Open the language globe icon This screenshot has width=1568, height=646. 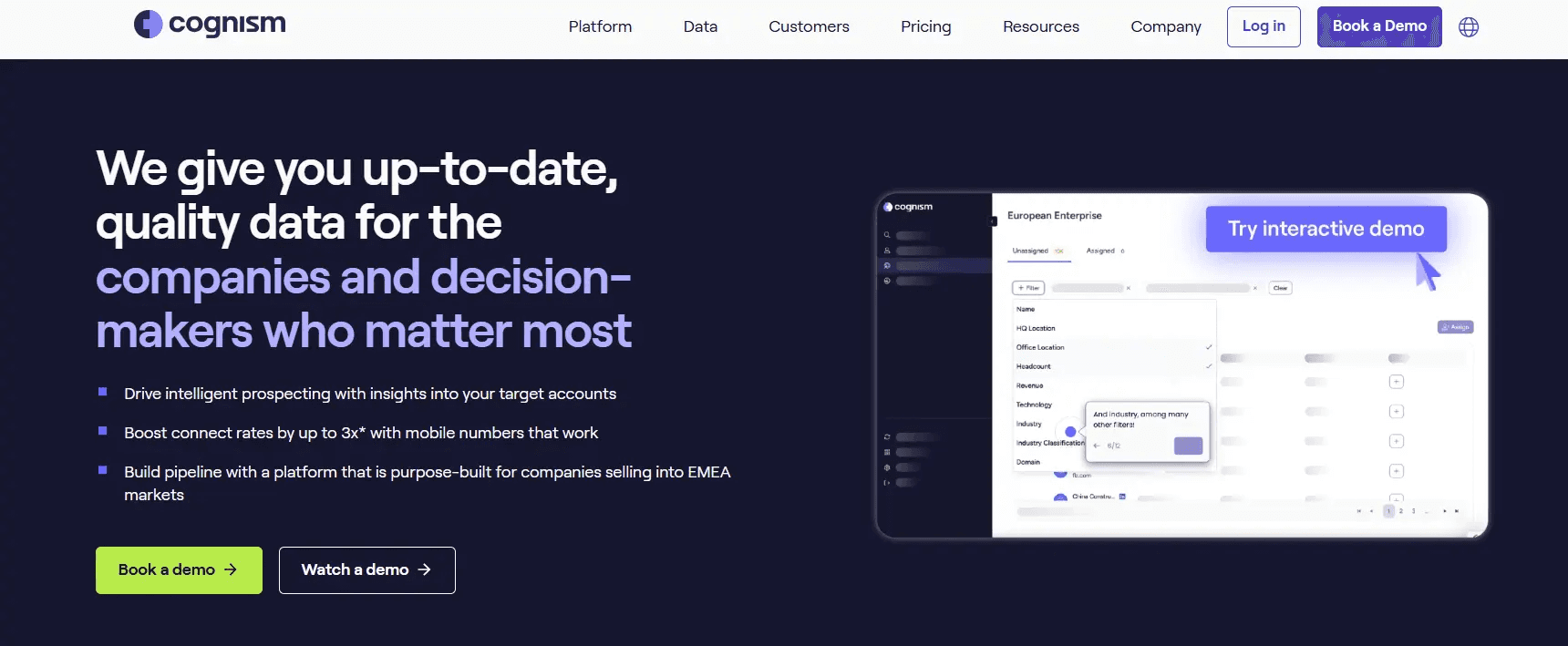click(1469, 27)
